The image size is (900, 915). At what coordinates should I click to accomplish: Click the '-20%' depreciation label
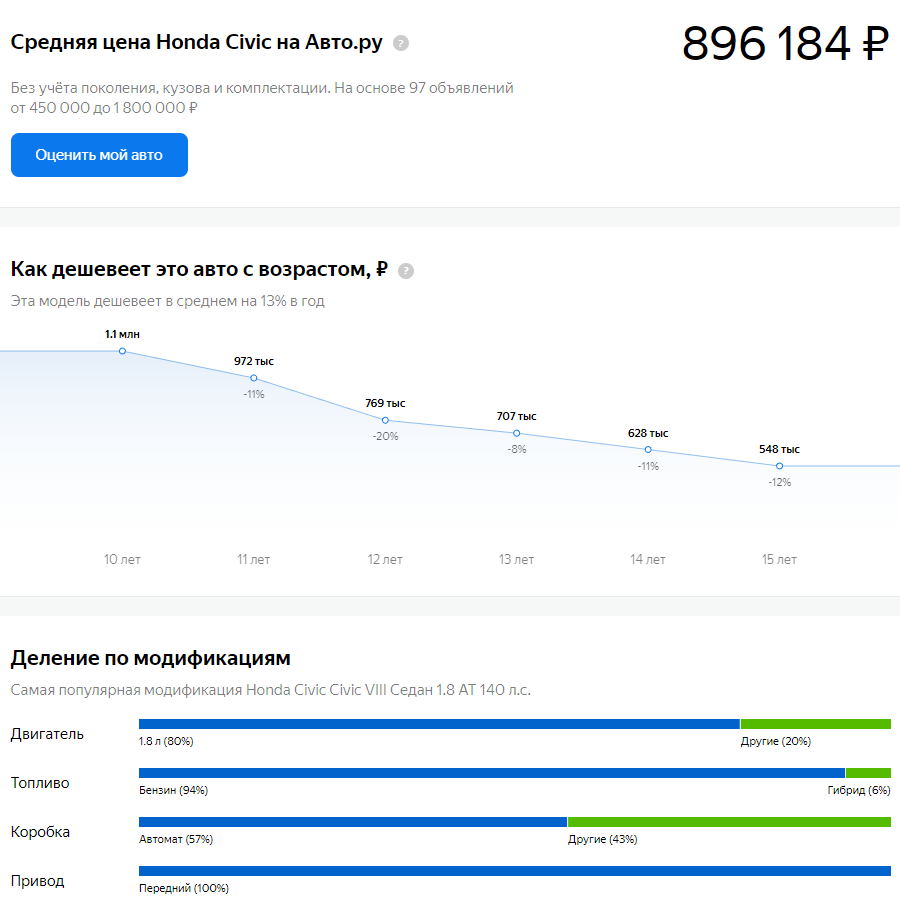tap(385, 436)
